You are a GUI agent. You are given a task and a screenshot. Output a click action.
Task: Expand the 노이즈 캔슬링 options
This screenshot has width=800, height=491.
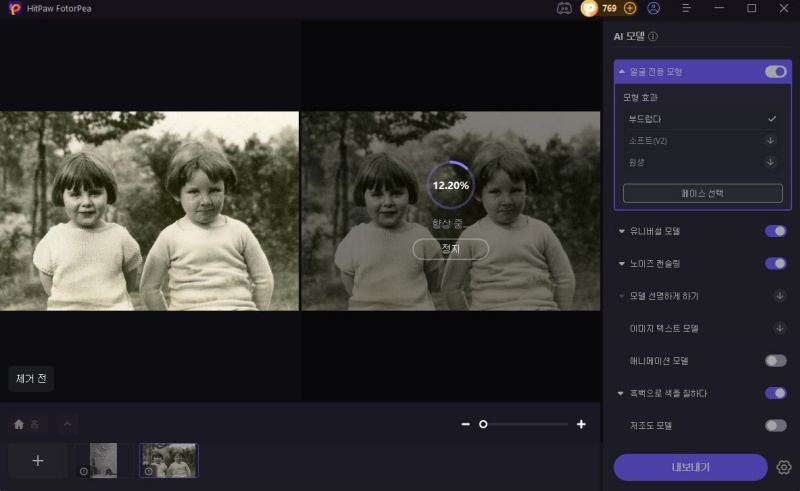622,263
